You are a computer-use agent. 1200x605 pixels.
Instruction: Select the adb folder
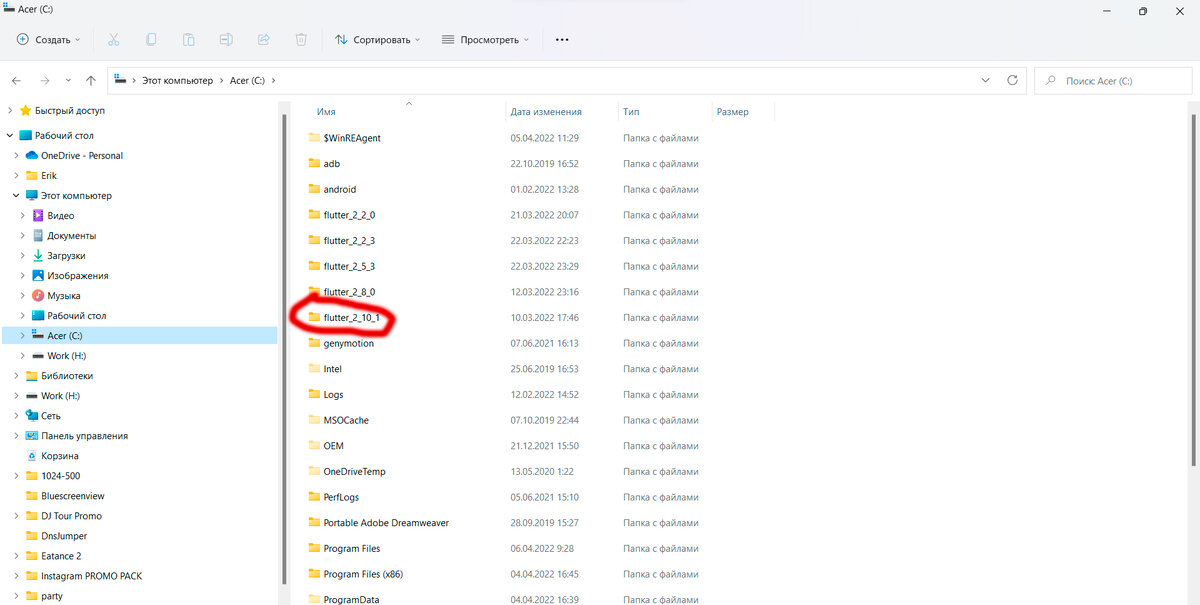pyautogui.click(x=332, y=164)
